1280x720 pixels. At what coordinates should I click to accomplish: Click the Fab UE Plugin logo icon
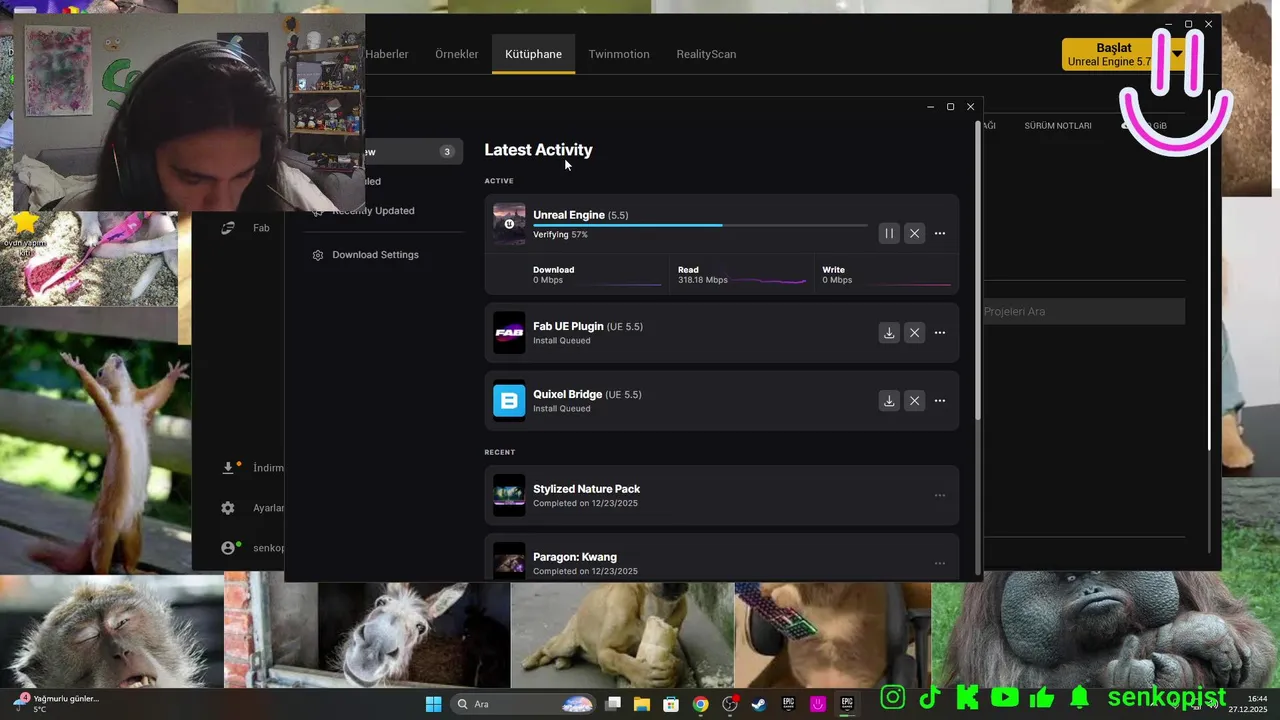pyautogui.click(x=509, y=333)
